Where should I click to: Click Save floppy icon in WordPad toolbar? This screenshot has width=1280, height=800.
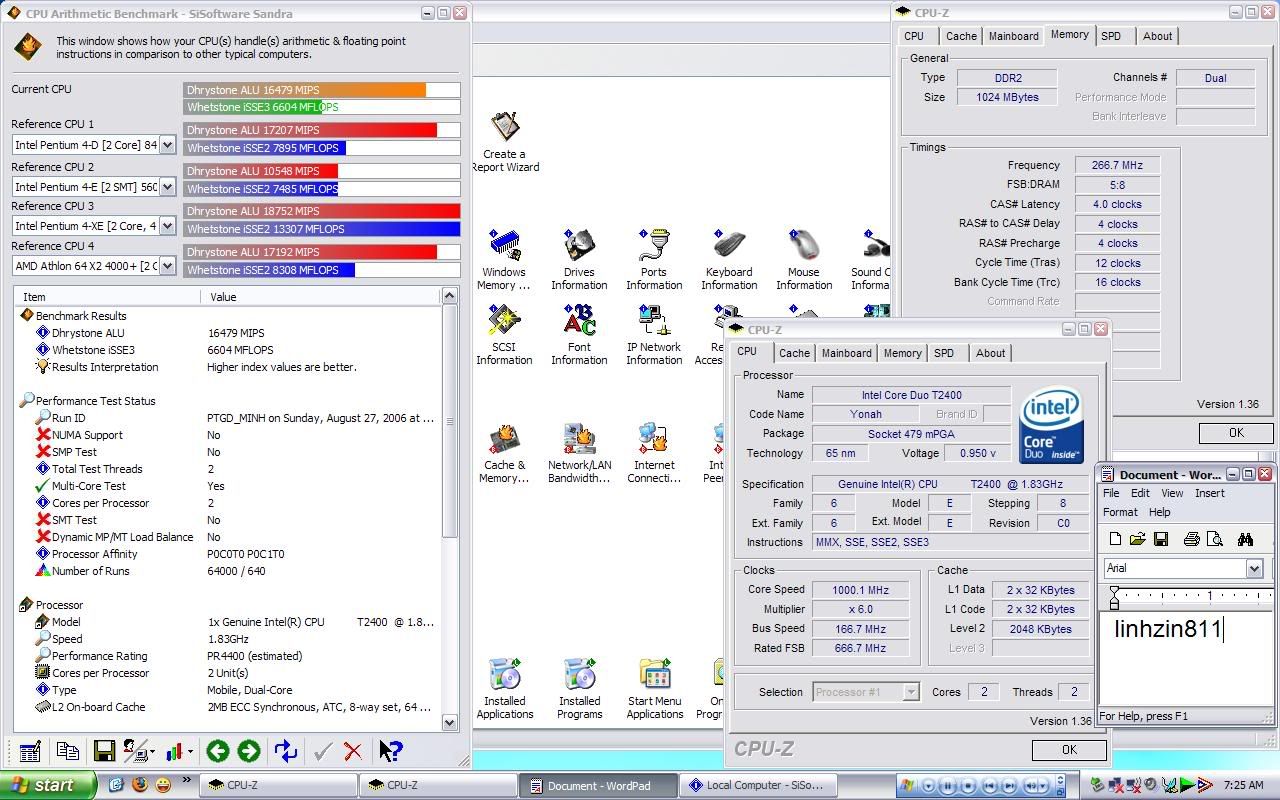1160,539
